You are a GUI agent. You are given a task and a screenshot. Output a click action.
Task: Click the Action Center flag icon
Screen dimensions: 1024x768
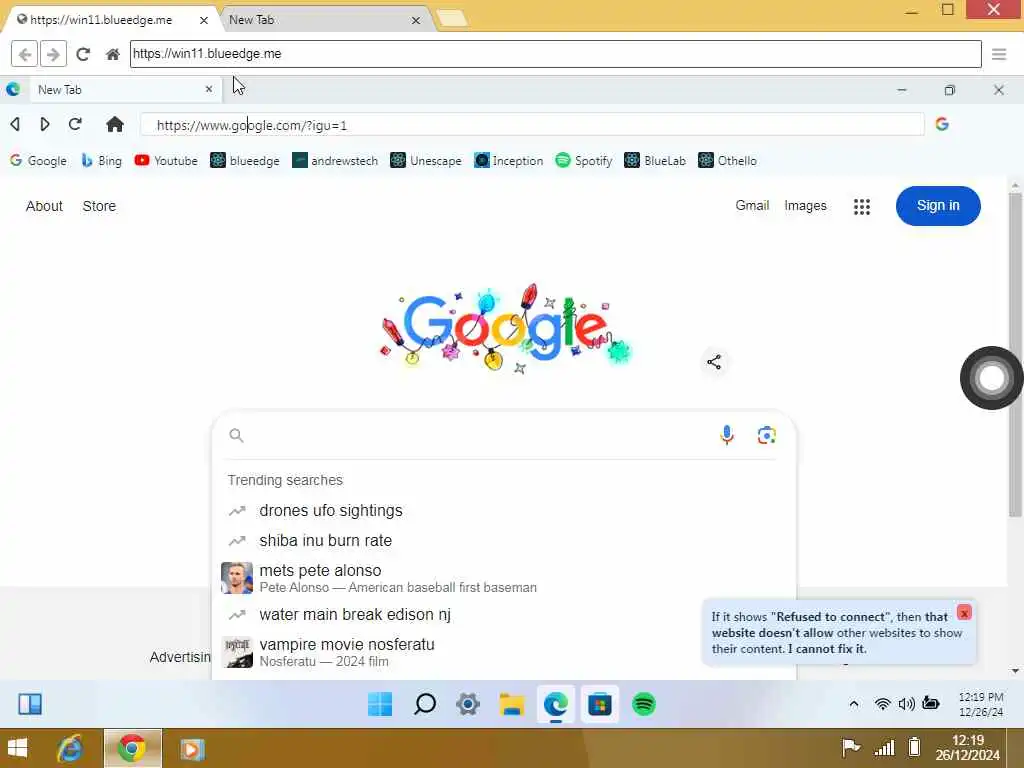point(850,747)
